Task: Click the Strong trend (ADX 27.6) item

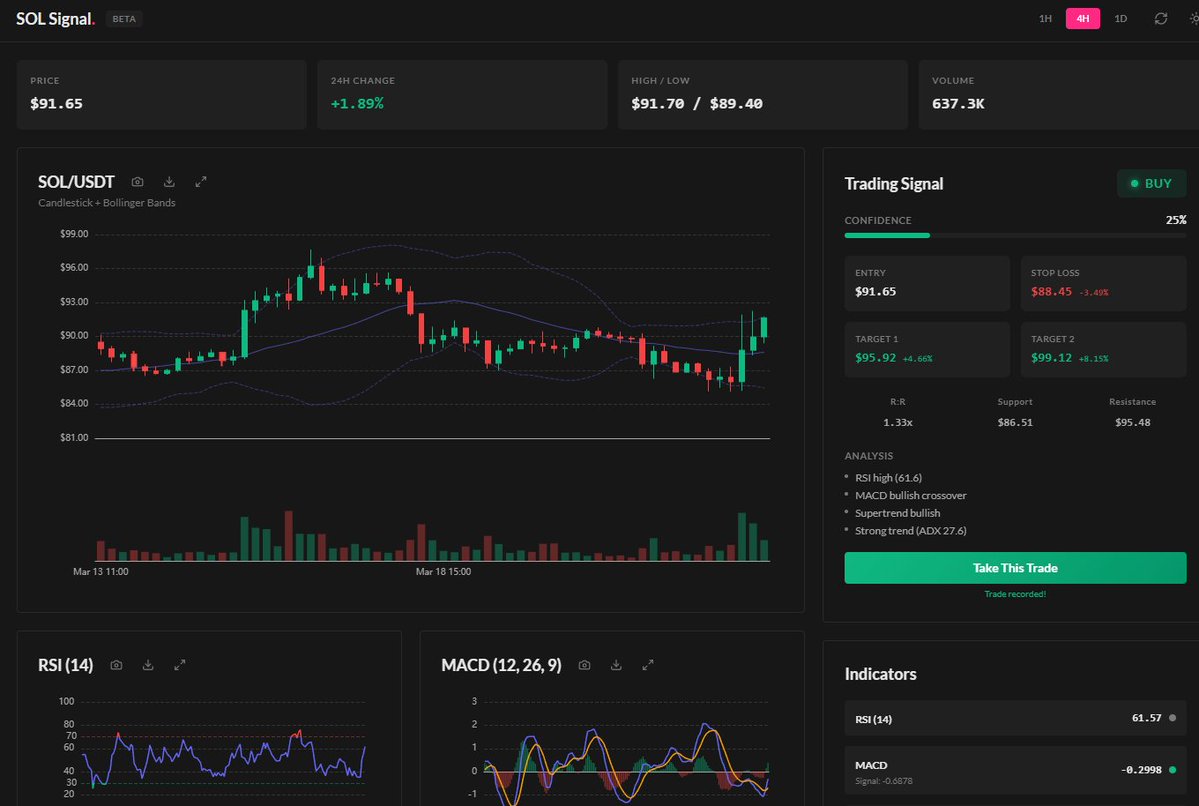Action: pyautogui.click(x=911, y=531)
